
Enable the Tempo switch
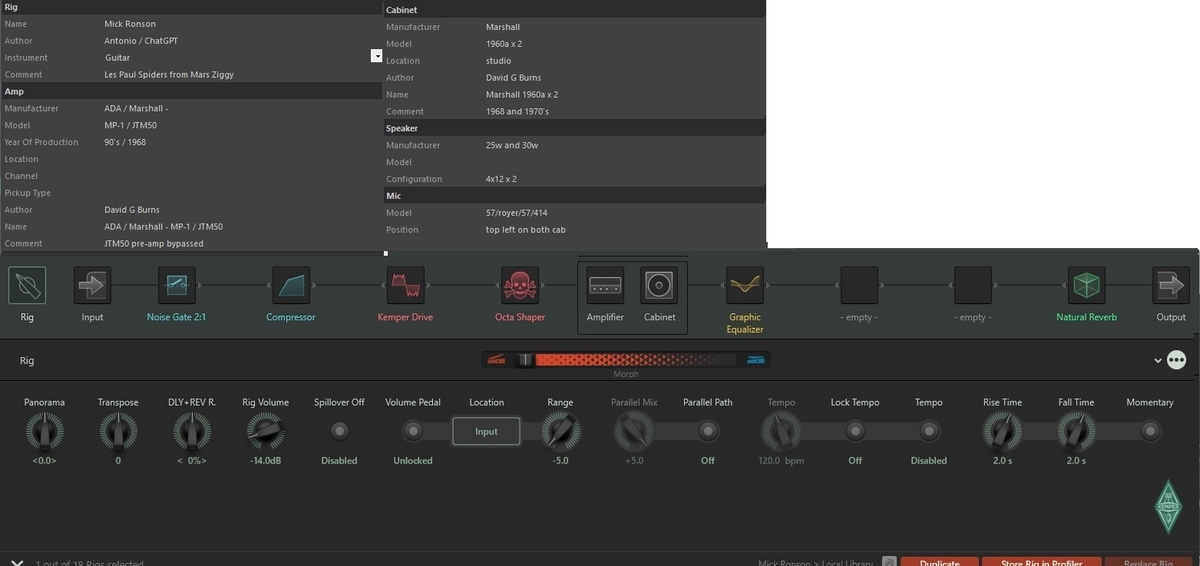tap(929, 431)
